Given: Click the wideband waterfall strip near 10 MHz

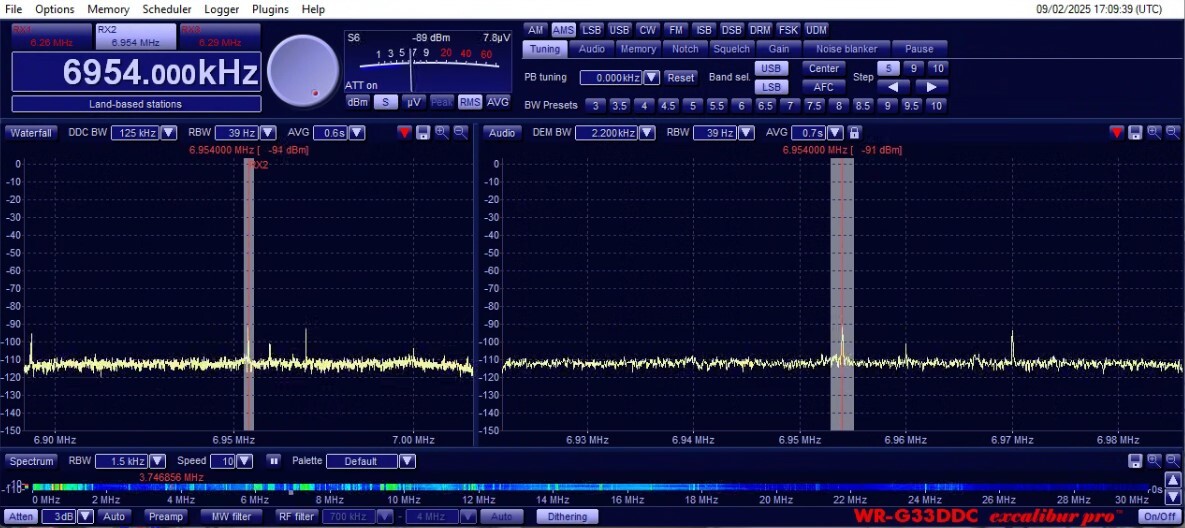Looking at the screenshot, I should point(404,487).
